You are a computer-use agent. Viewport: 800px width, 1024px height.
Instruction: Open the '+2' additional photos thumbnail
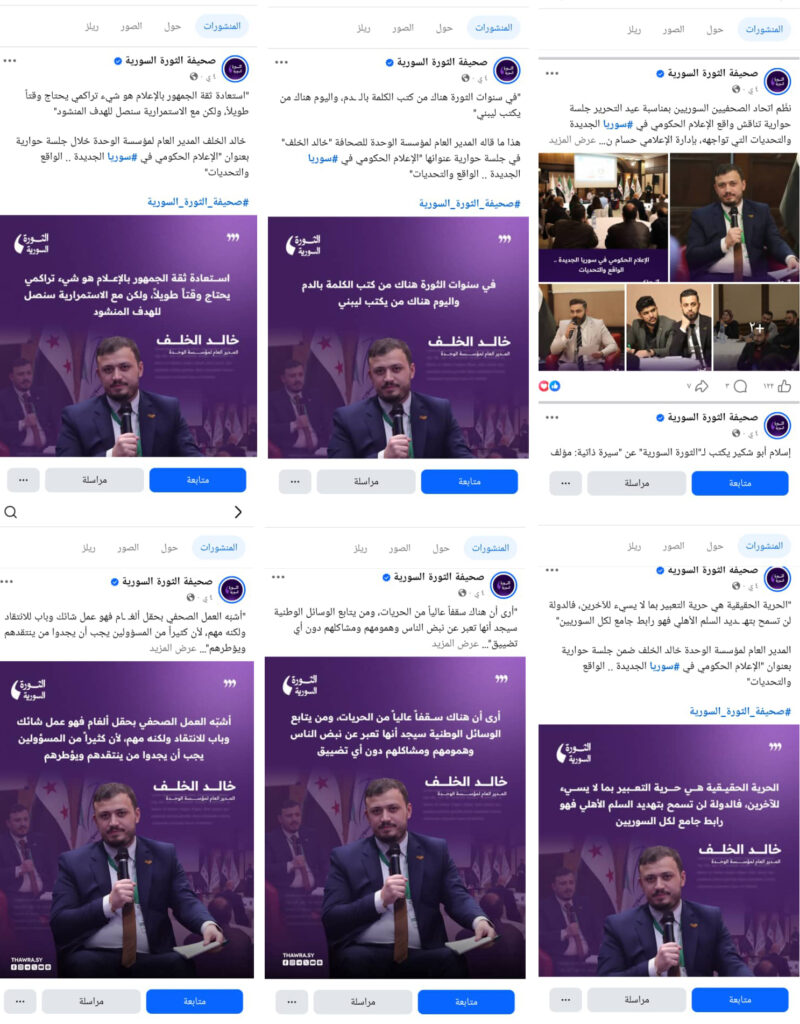pyautogui.click(x=756, y=327)
